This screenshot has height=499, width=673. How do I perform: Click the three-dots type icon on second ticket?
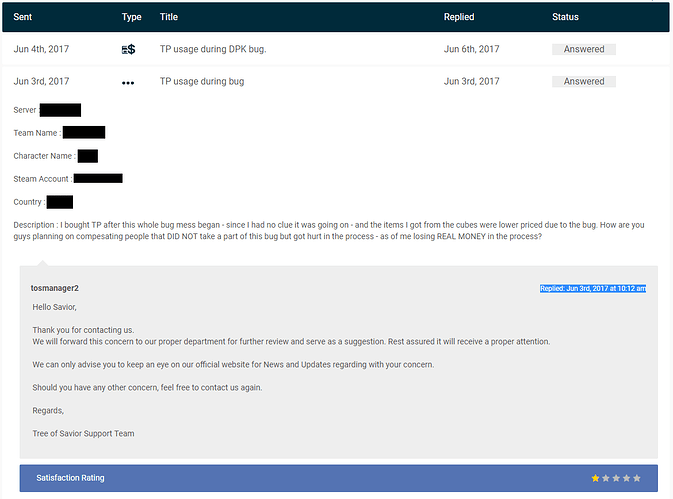click(128, 82)
